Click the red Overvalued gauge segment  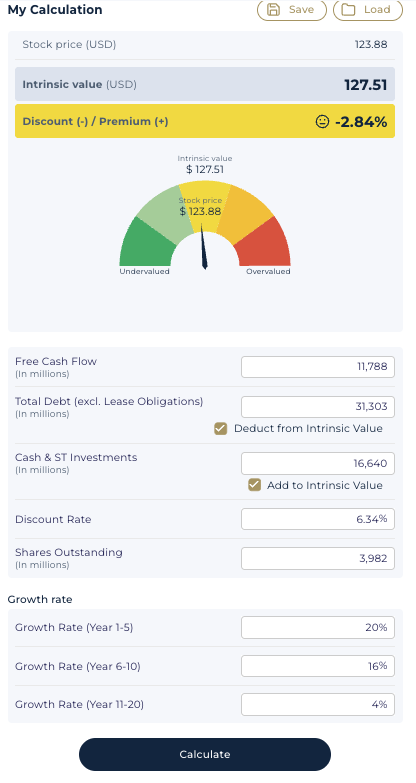265,245
